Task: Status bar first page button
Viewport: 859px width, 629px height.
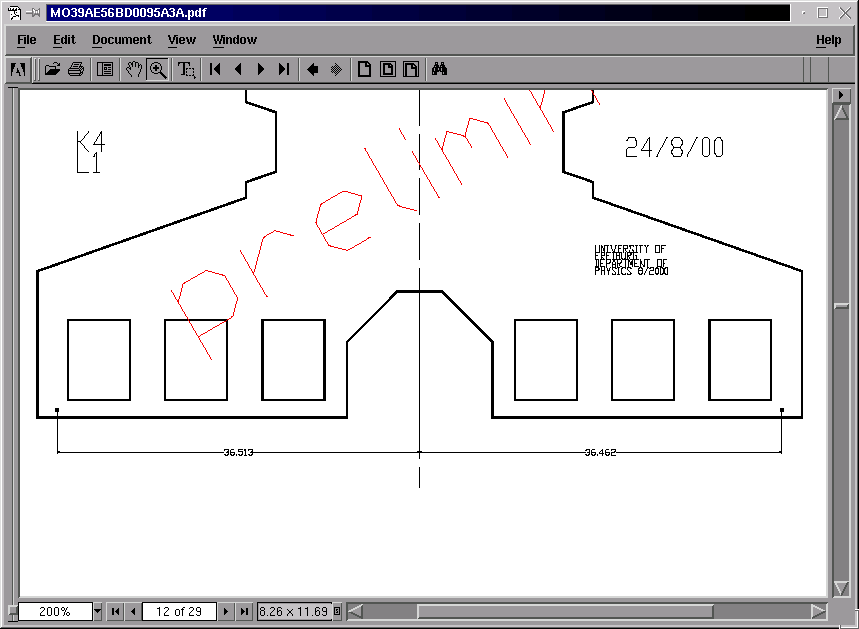Action: [x=116, y=611]
